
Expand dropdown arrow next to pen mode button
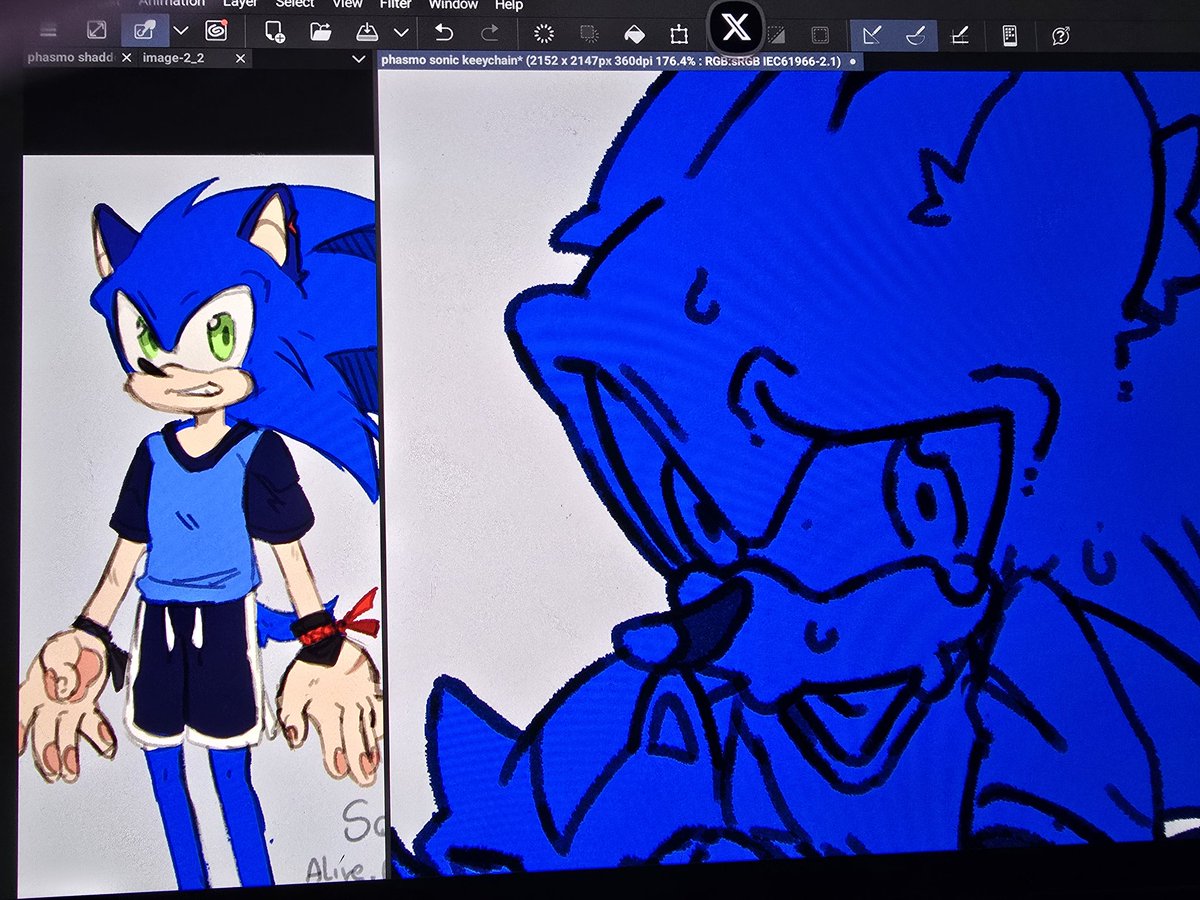(x=181, y=31)
